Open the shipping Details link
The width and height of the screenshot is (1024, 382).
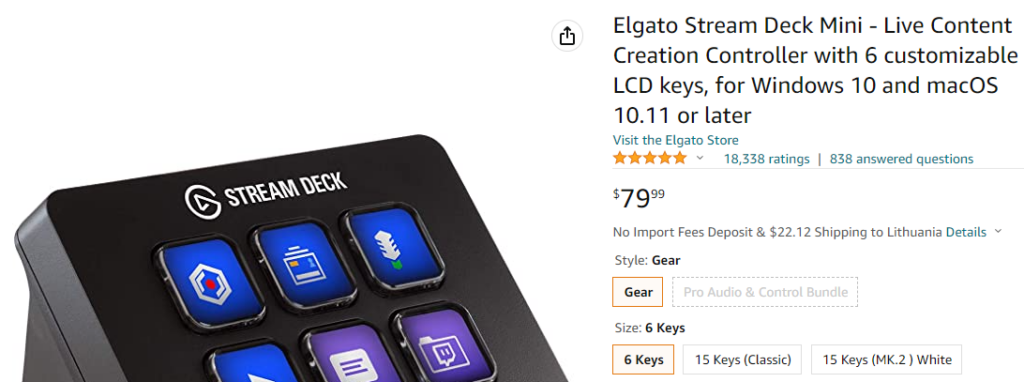coord(966,232)
